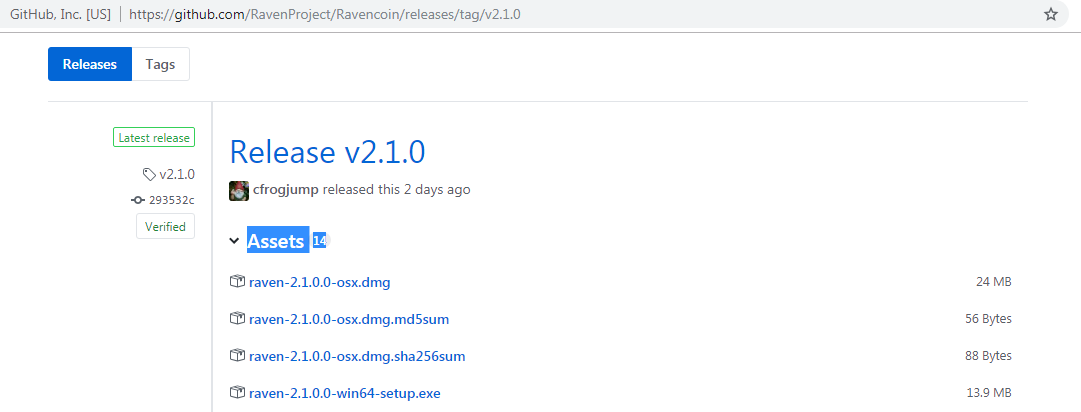Click the Verified badge button
This screenshot has height=412, width=1081.
click(165, 226)
